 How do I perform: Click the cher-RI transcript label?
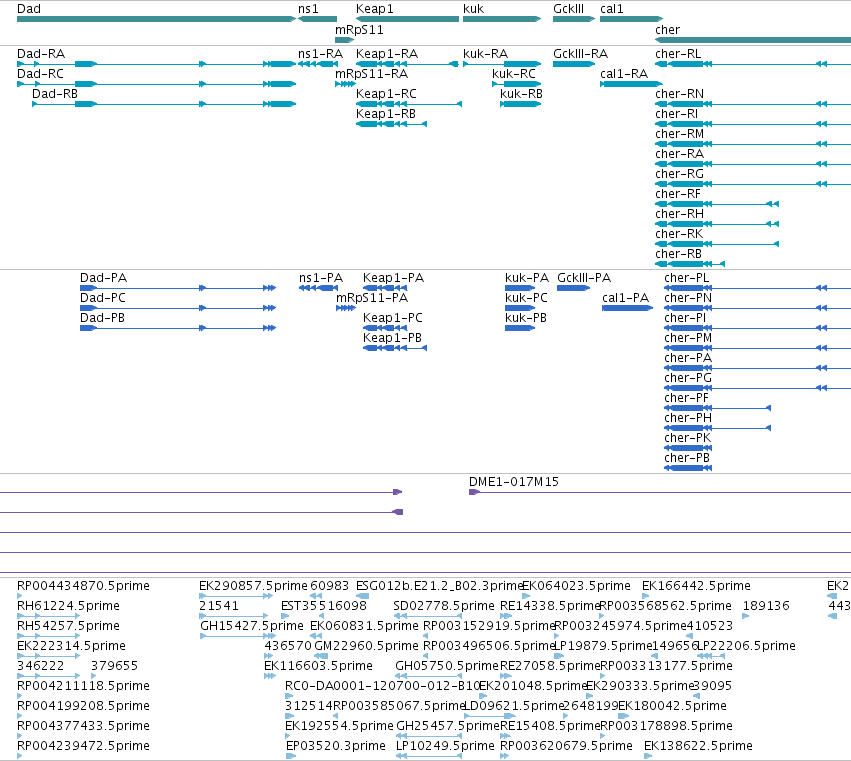[x=676, y=114]
